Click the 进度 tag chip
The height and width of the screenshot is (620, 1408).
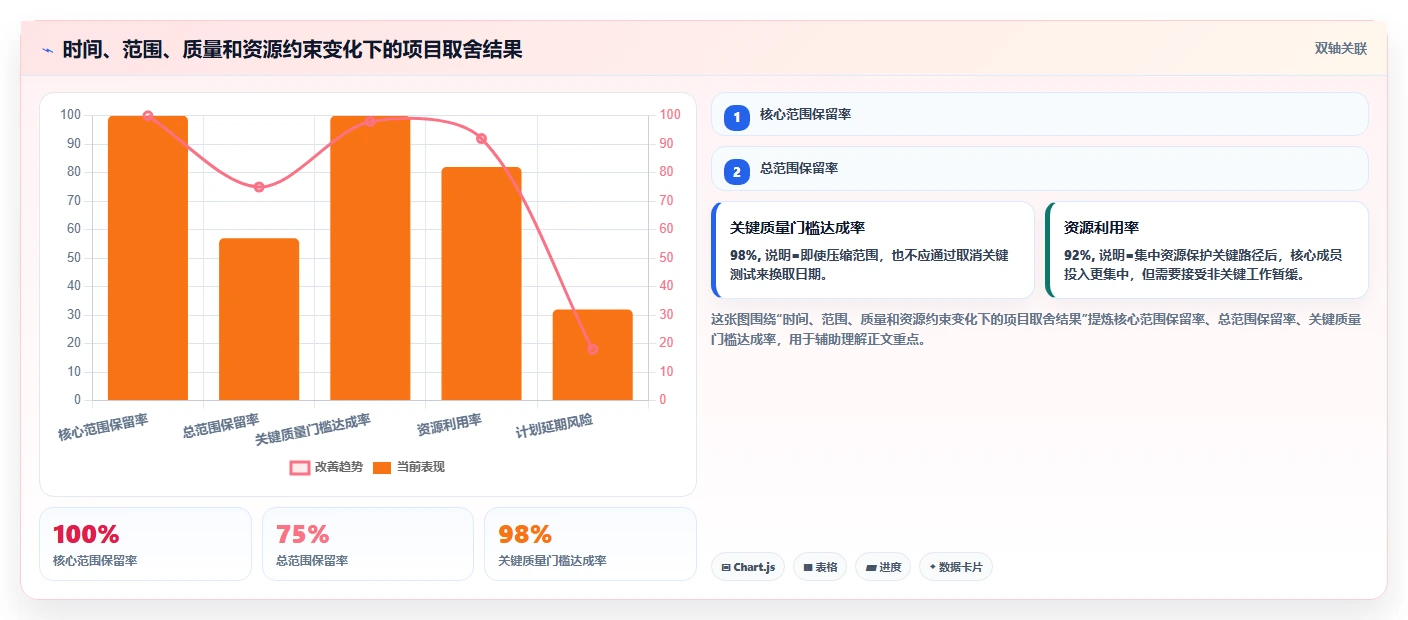point(883,567)
